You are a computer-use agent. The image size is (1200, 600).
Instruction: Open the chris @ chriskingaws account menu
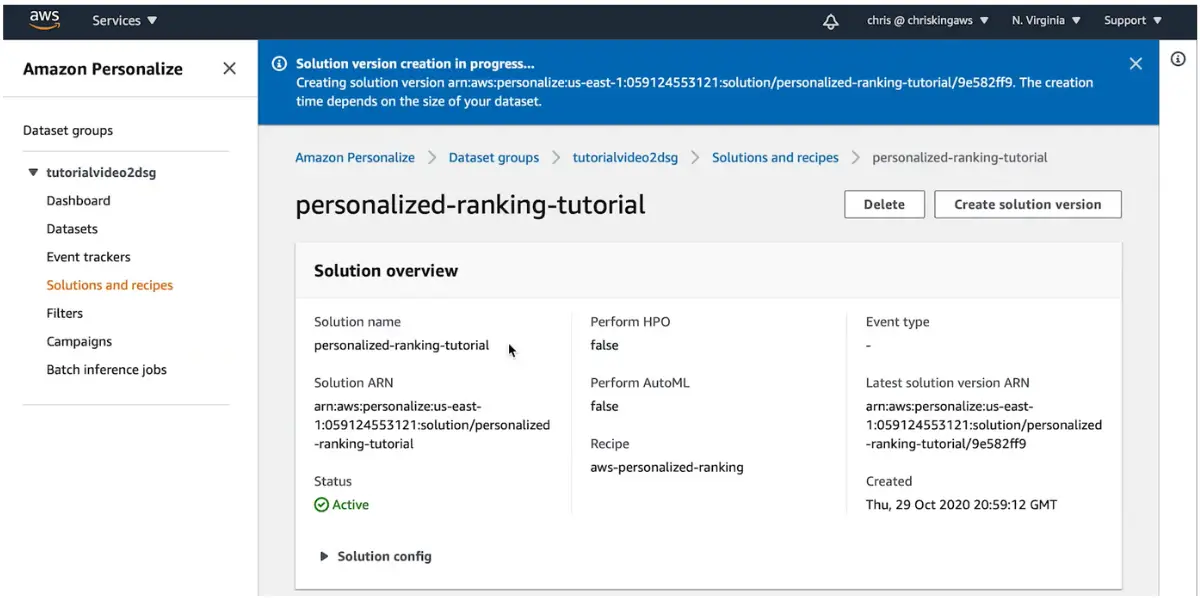pyautogui.click(x=927, y=20)
